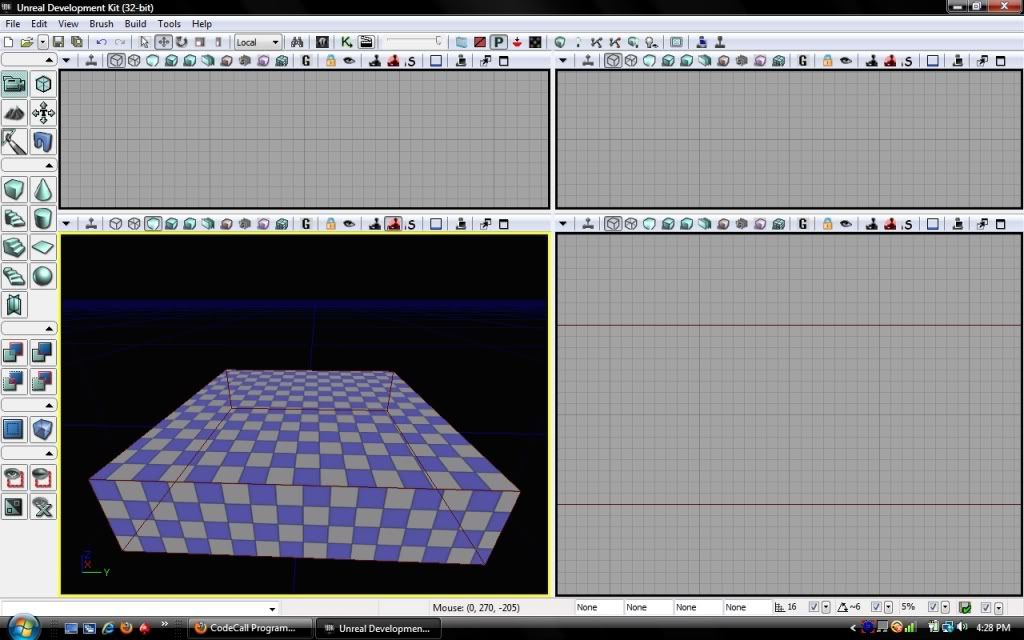Open the Local coordinate system dropdown

click(x=258, y=42)
